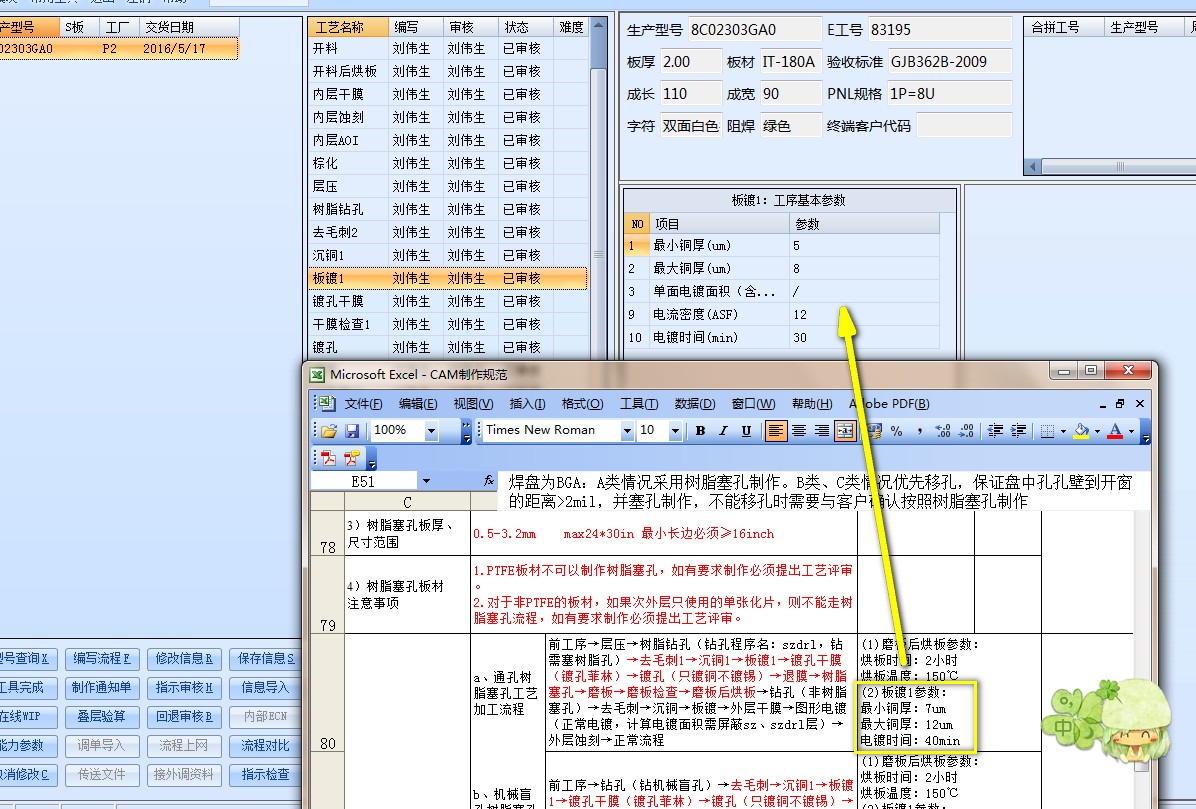This screenshot has width=1196, height=809.
Task: Click the 终端客户代码 empty field
Action: click(963, 126)
